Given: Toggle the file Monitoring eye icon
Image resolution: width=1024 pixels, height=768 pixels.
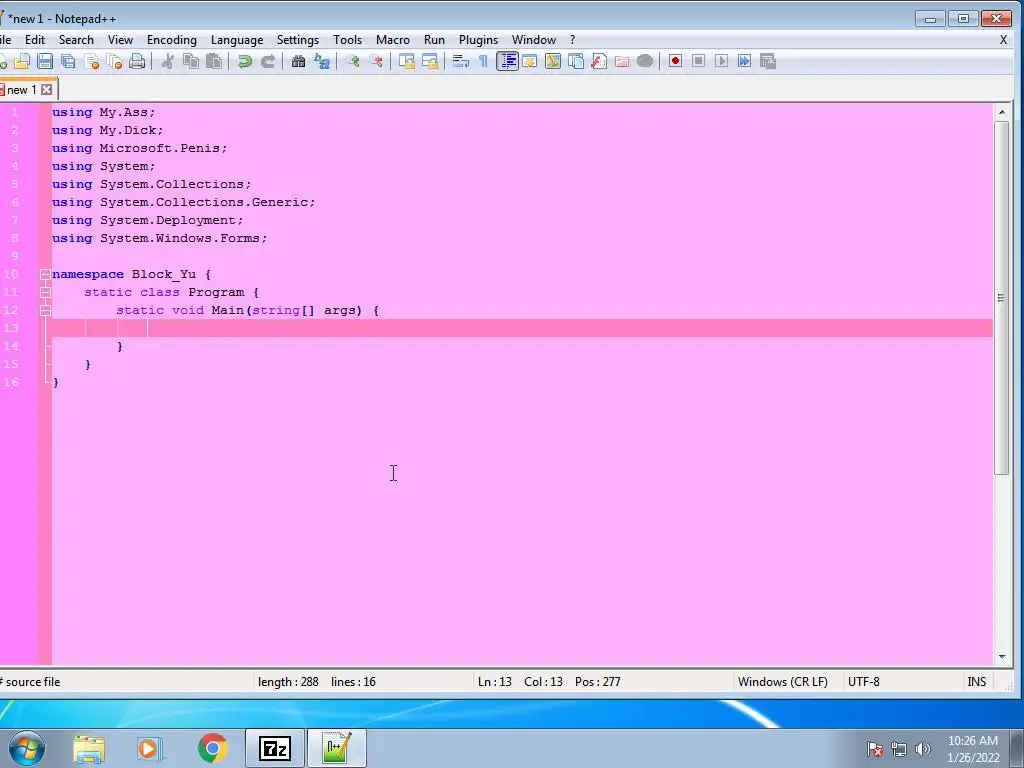Looking at the screenshot, I should pos(645,61).
